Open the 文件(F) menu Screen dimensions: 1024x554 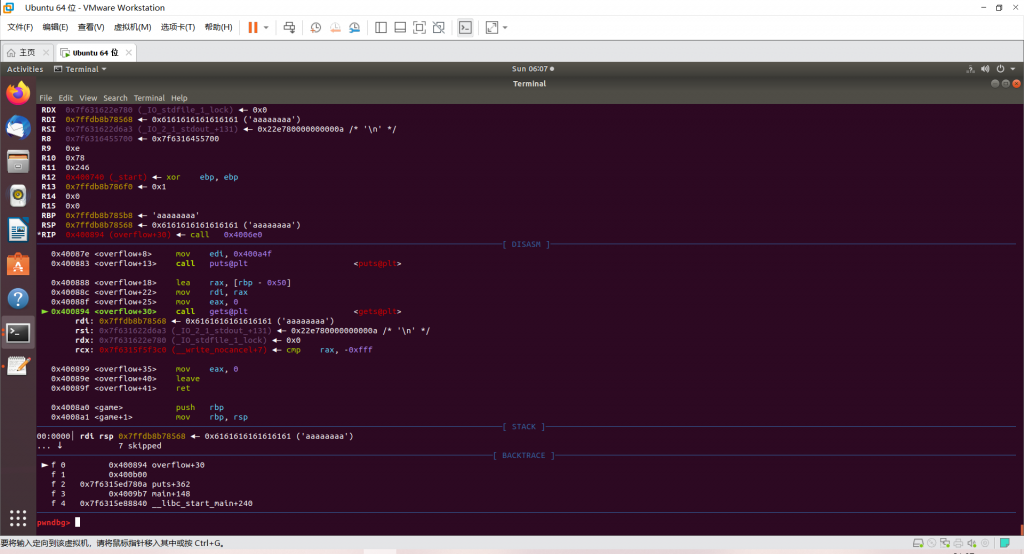click(x=20, y=27)
